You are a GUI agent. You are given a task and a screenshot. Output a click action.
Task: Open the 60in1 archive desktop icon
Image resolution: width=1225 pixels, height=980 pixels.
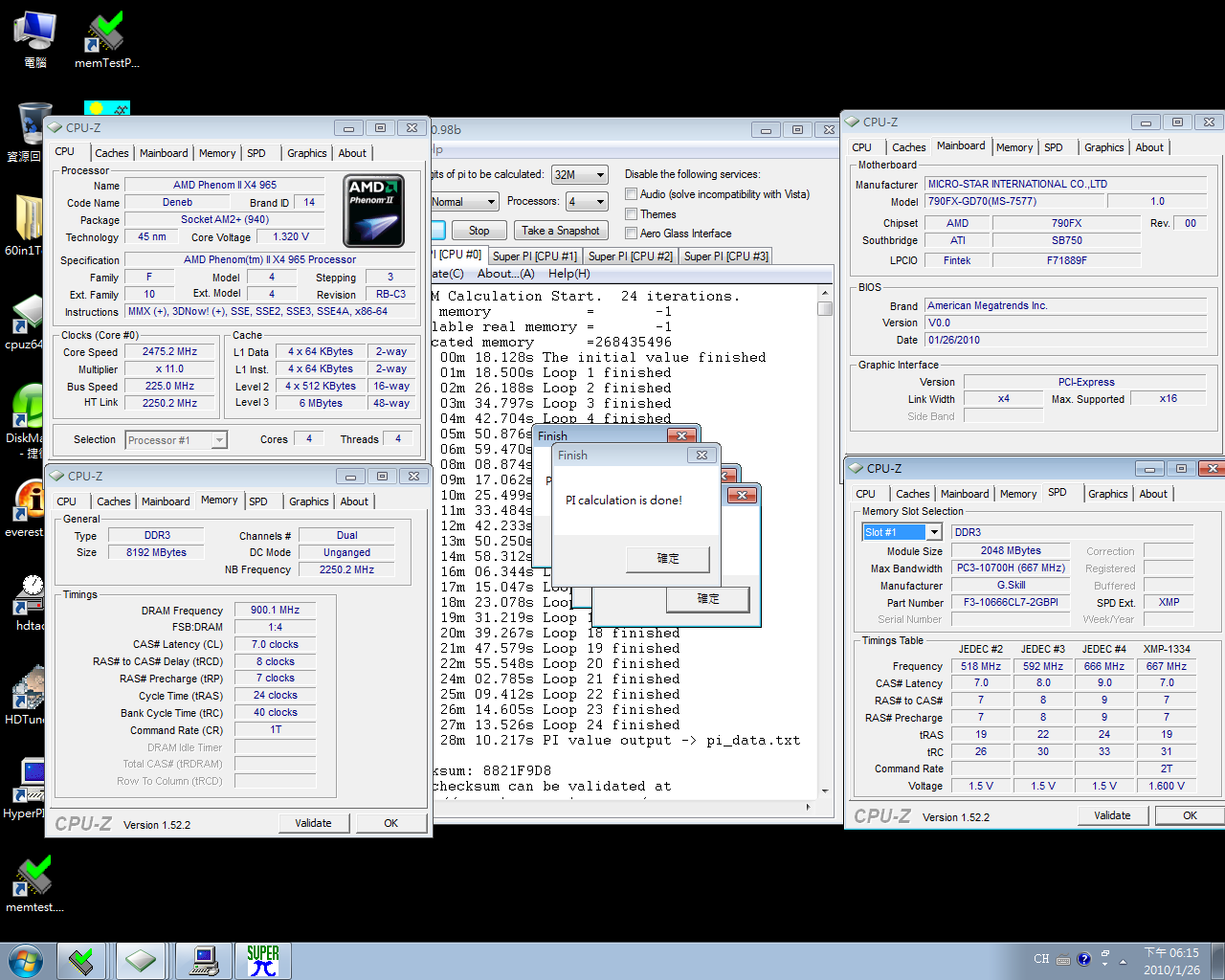(x=23, y=226)
